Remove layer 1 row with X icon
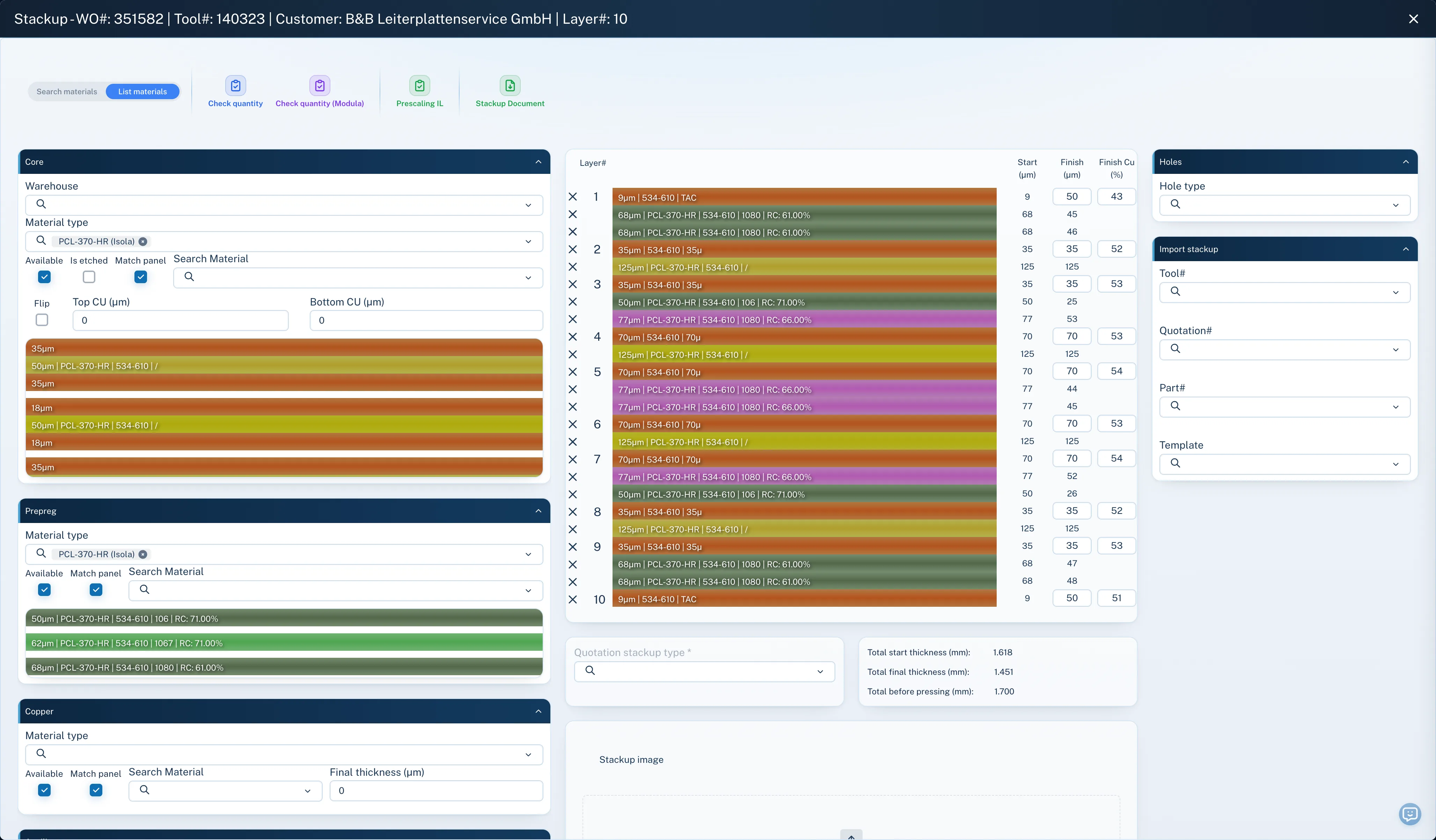 (573, 197)
